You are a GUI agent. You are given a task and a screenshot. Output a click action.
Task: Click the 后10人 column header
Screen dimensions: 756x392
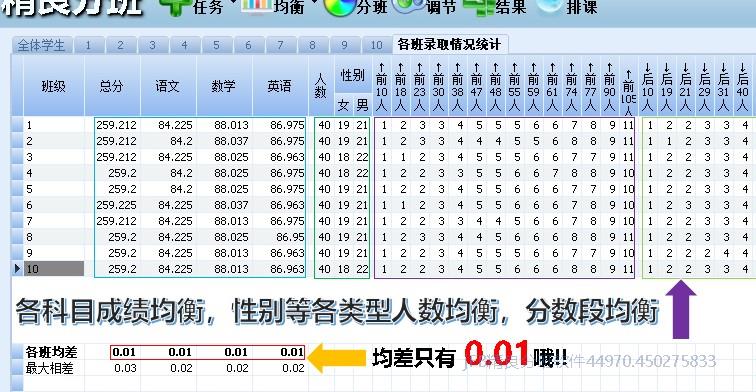pos(648,86)
